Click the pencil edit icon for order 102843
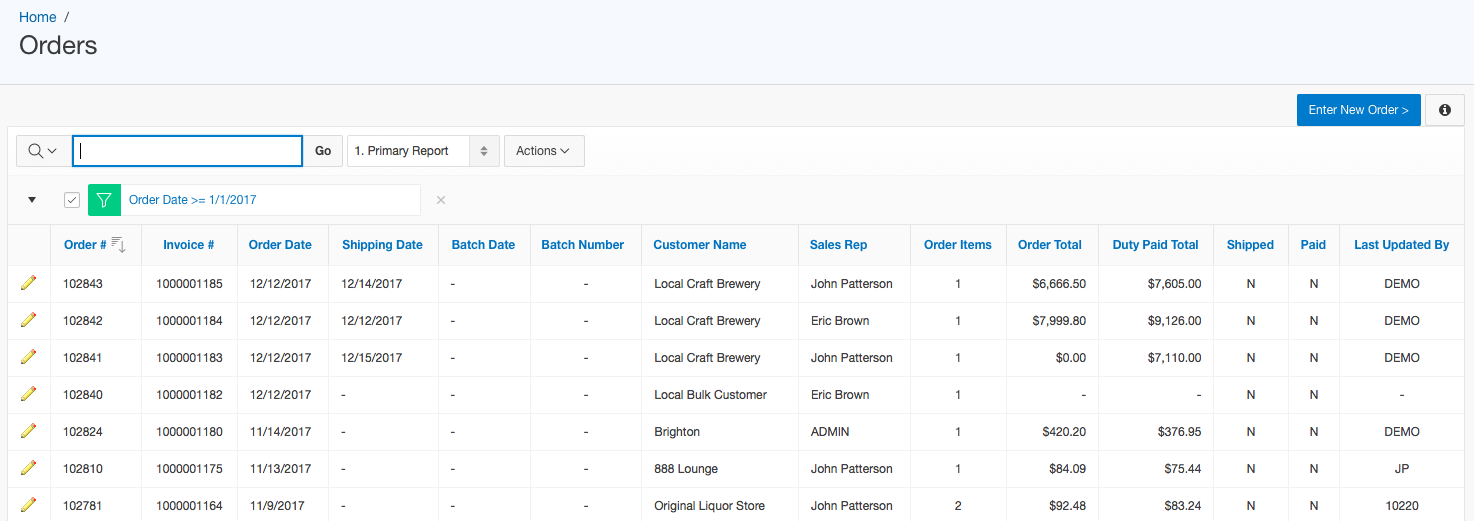Image resolution: width=1474 pixels, height=521 pixels. point(28,283)
